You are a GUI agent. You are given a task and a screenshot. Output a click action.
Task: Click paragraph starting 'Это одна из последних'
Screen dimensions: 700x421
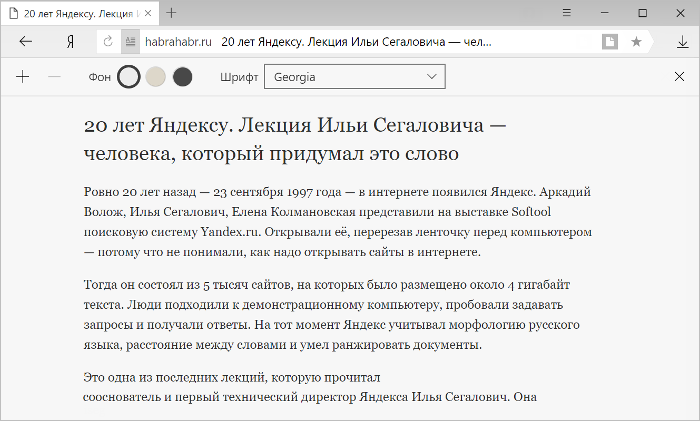tap(310, 387)
